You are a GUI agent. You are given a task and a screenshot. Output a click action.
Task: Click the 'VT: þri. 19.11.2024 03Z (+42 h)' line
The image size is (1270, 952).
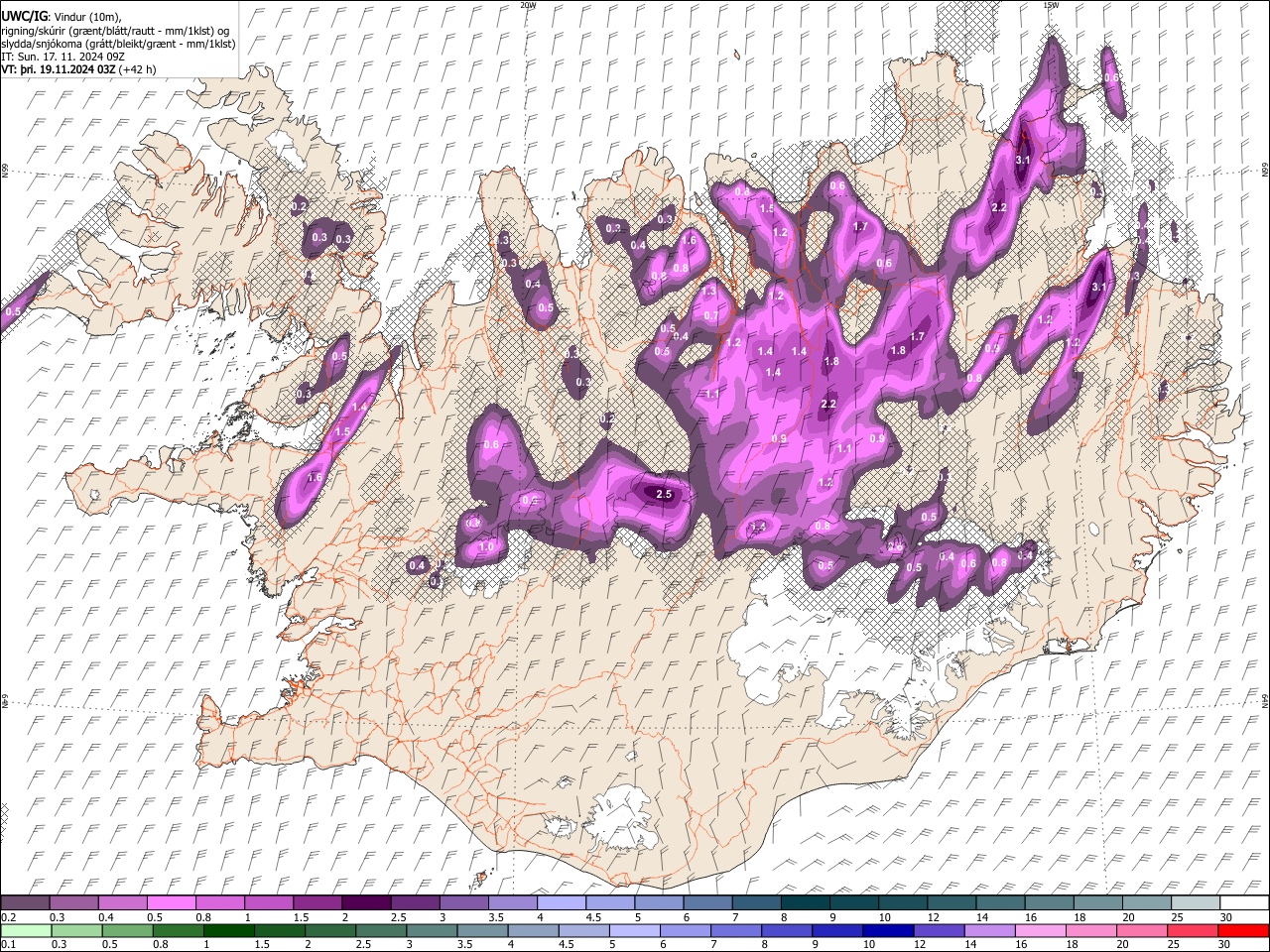click(78, 70)
